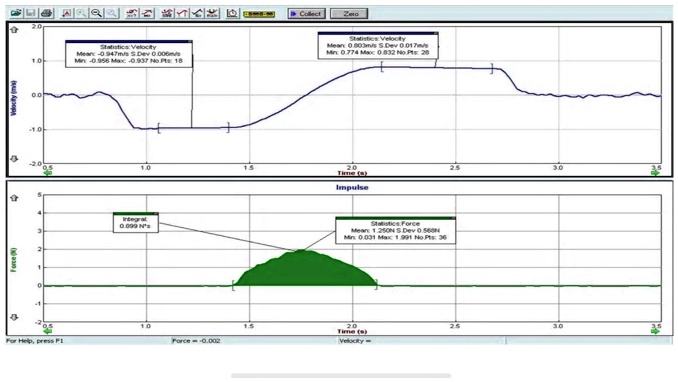Select the Integral 0.899 N*s value
Screen dimensions: 678x382
(135, 226)
